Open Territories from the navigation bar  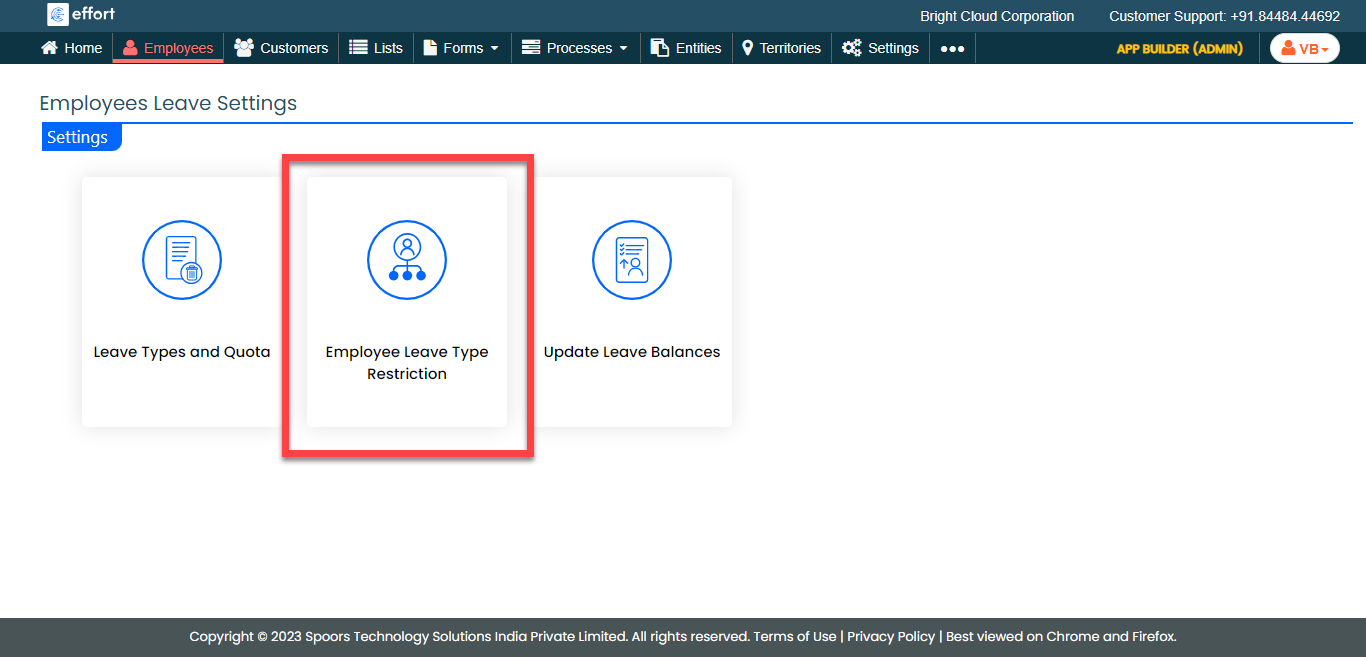(x=781, y=48)
